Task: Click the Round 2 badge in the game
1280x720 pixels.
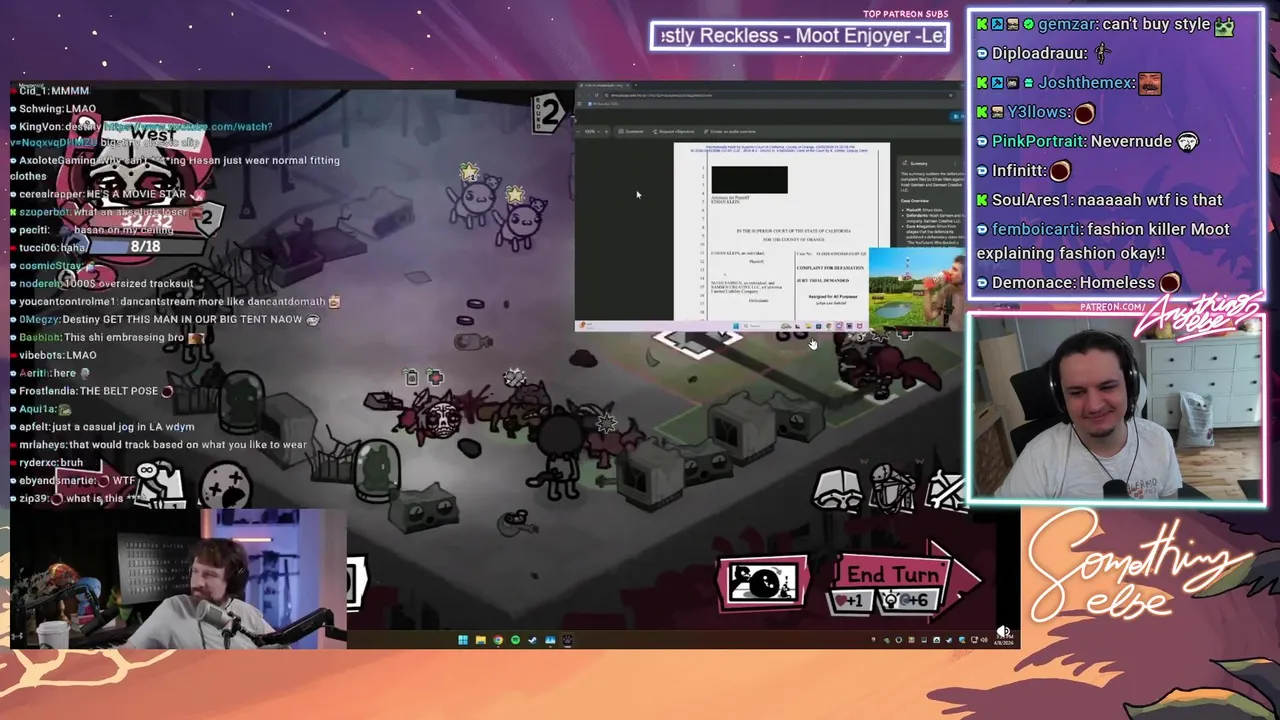Action: [547, 112]
